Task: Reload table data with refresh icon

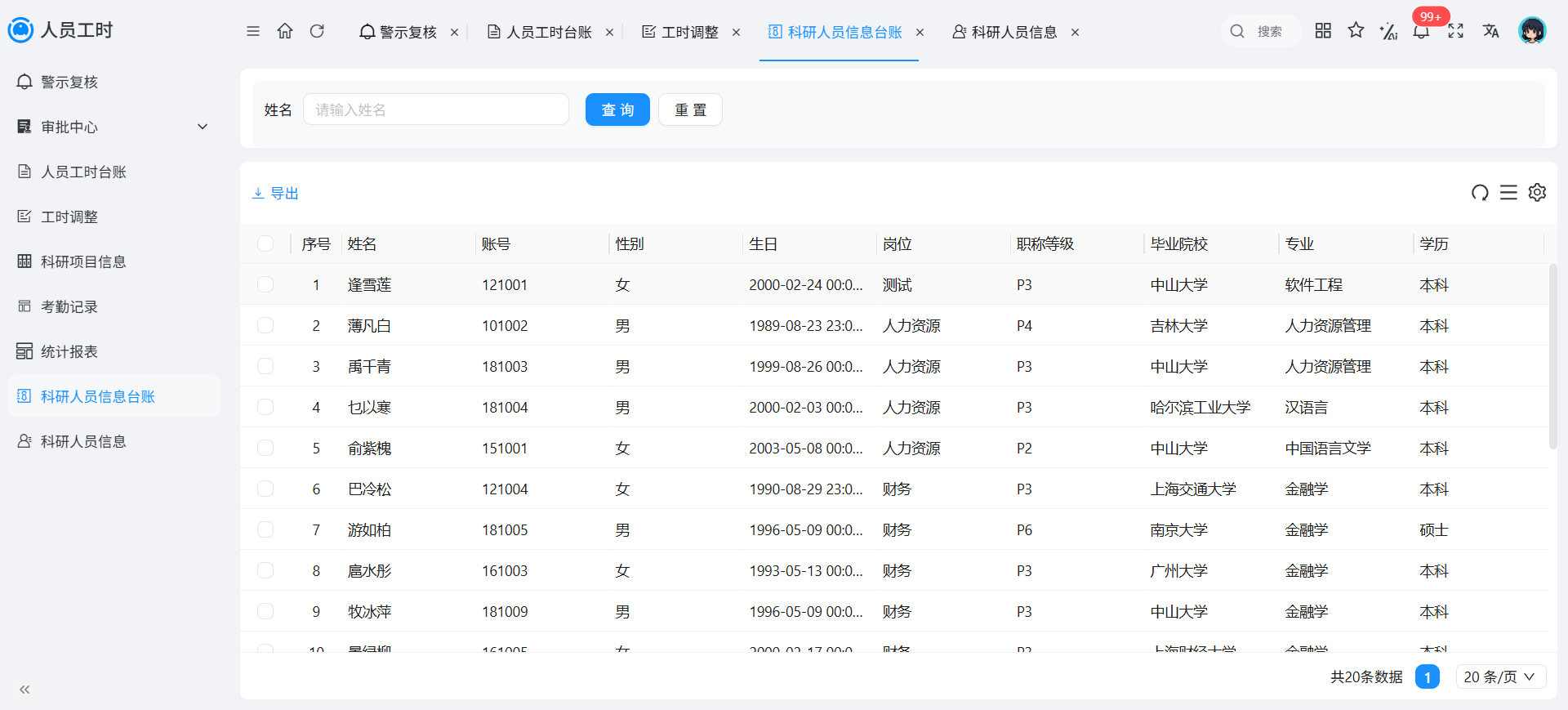Action: coord(1480,193)
